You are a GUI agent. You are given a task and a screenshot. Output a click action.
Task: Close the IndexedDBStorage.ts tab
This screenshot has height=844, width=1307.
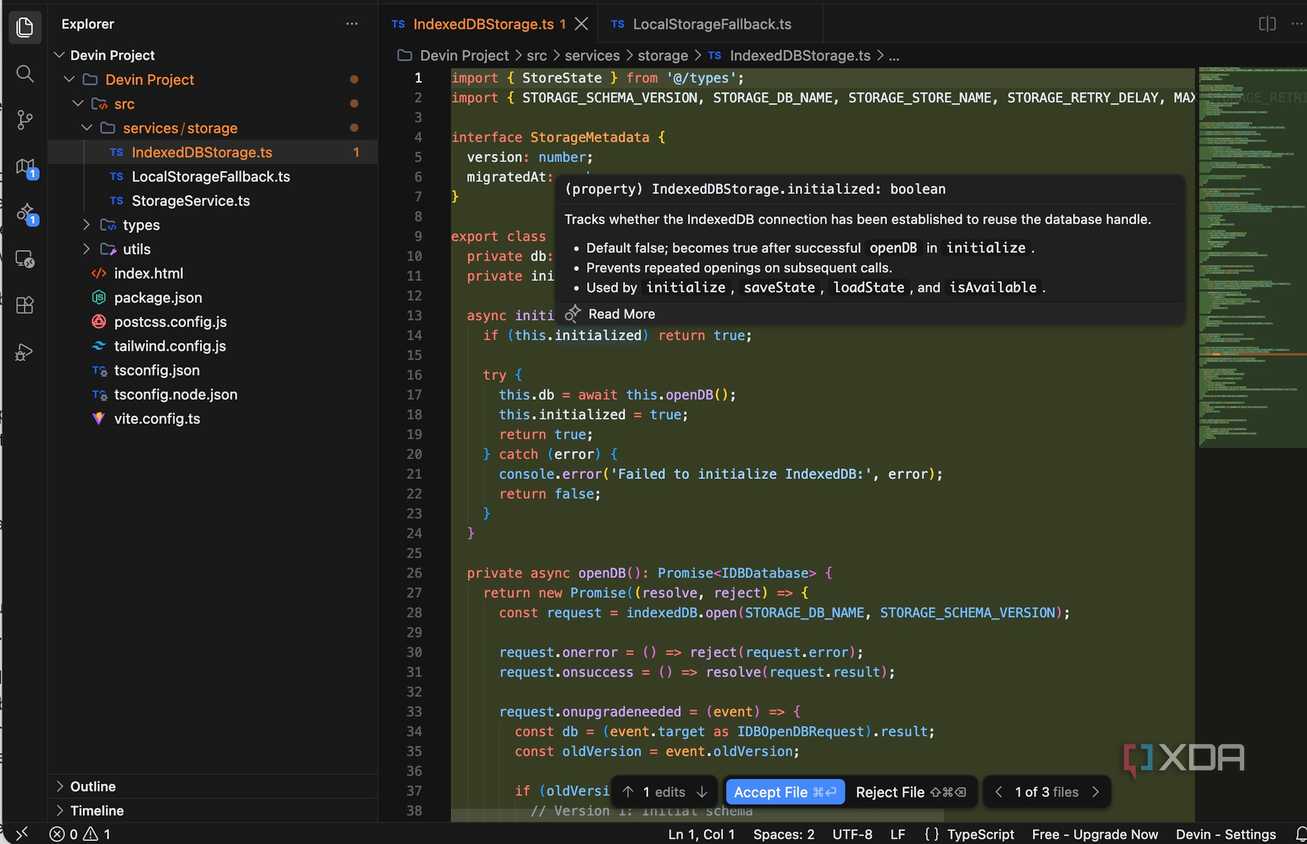click(x=582, y=24)
